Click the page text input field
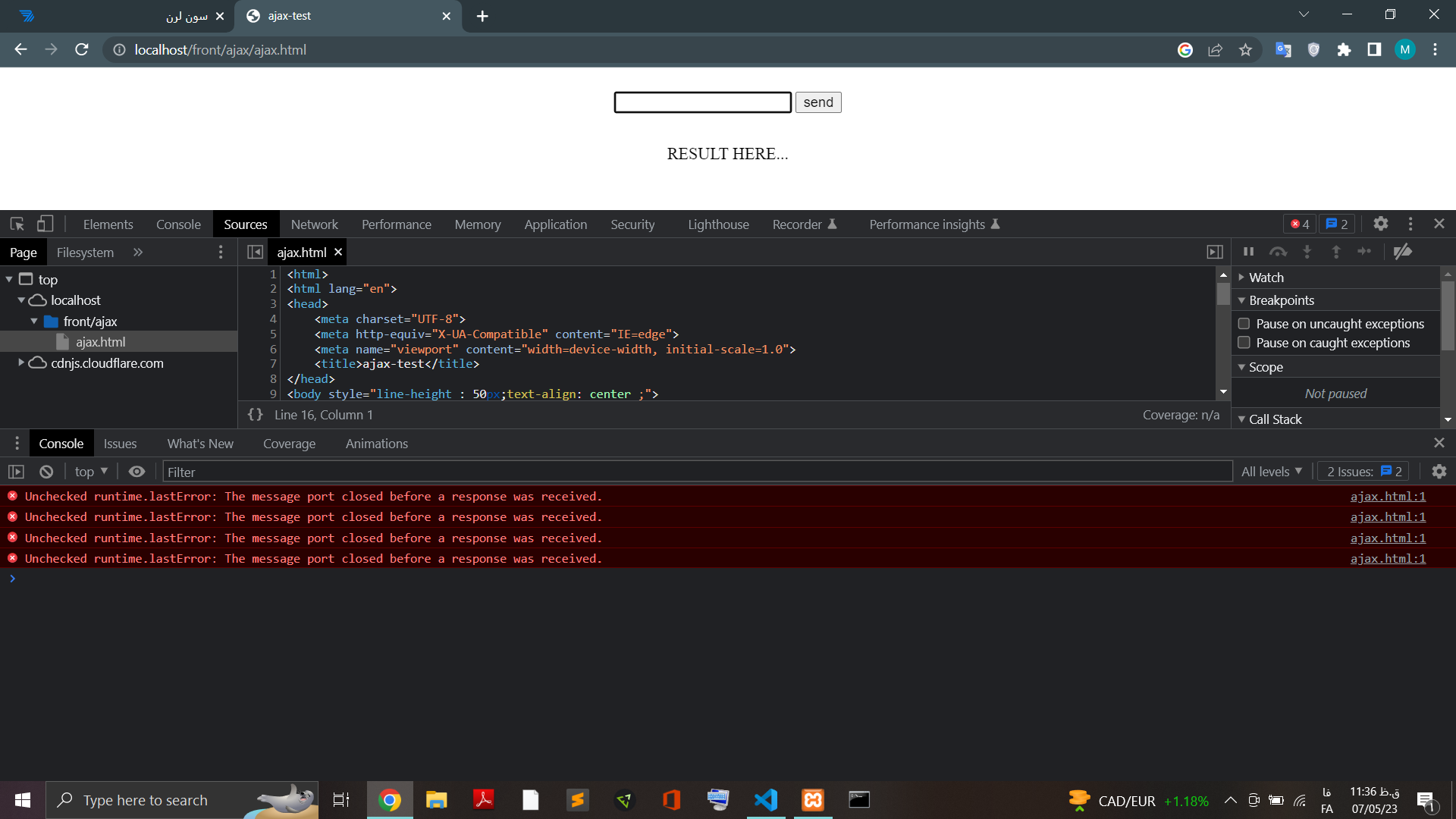The image size is (1456, 819). pyautogui.click(x=703, y=102)
